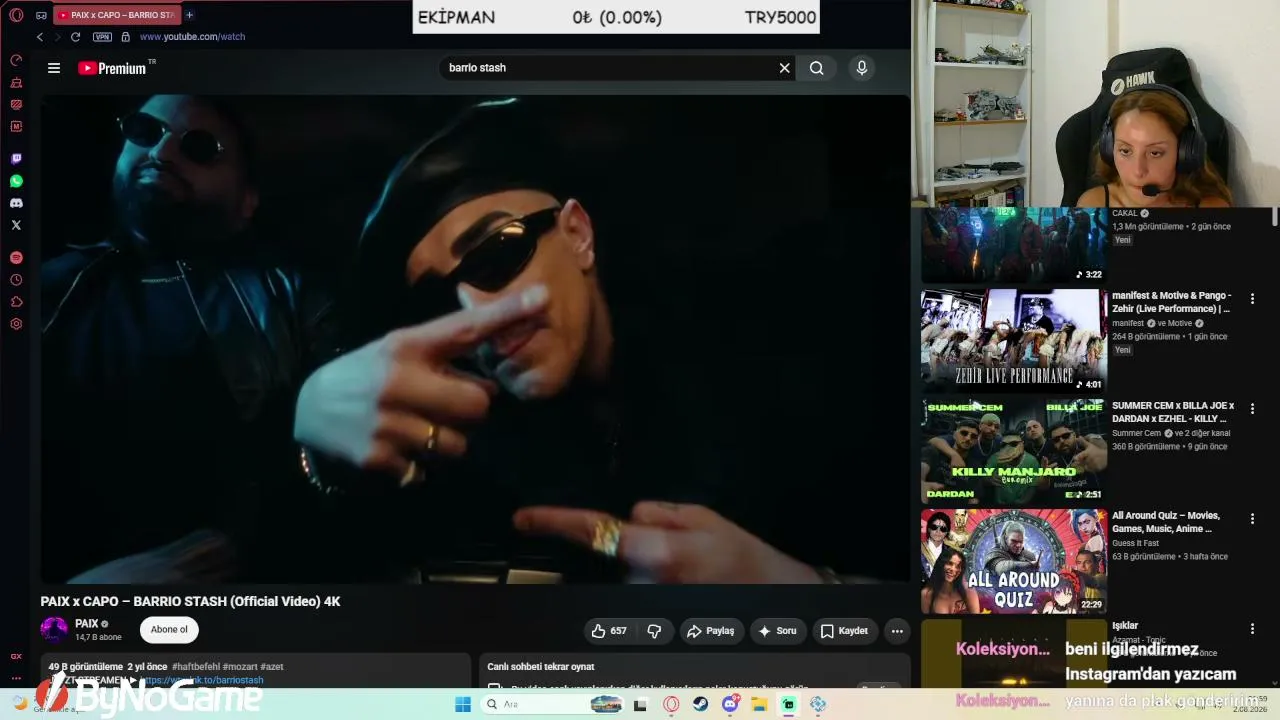
Task: Toggle the VPN badge in address bar
Action: (102, 37)
